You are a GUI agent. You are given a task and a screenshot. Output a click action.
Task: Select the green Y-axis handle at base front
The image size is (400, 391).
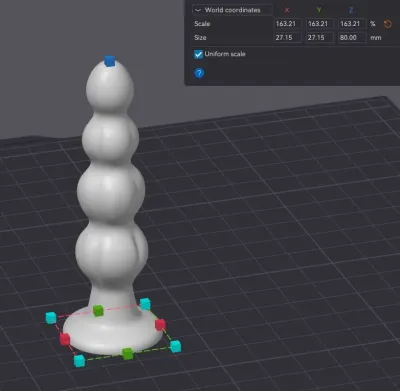[x=127, y=353]
